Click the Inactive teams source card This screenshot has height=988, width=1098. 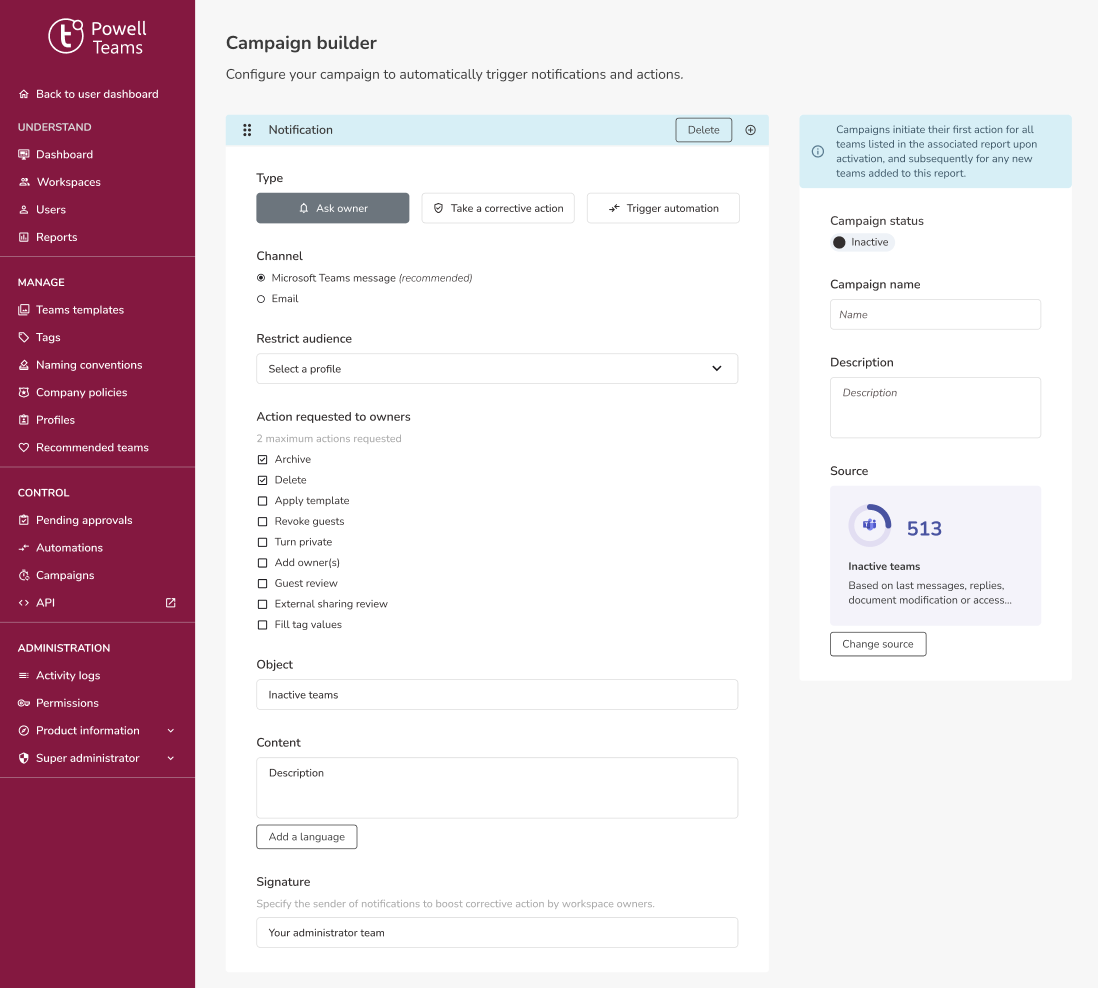point(936,555)
